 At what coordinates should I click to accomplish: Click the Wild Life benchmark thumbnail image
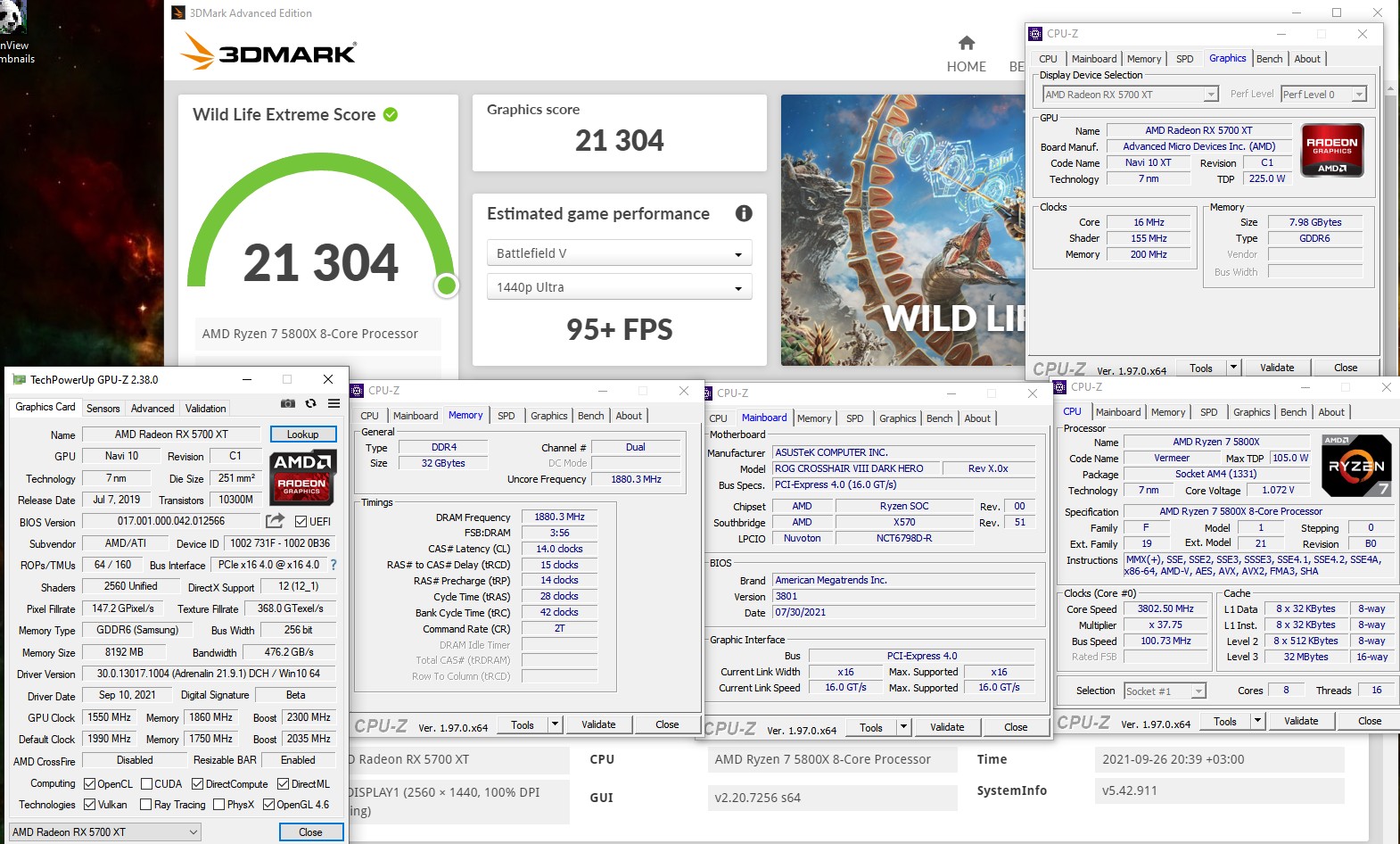point(902,230)
